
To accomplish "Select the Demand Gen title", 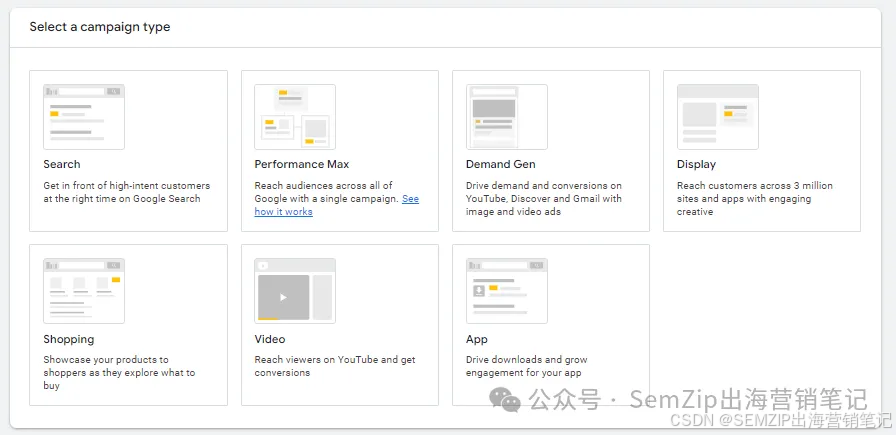I will (x=501, y=164).
